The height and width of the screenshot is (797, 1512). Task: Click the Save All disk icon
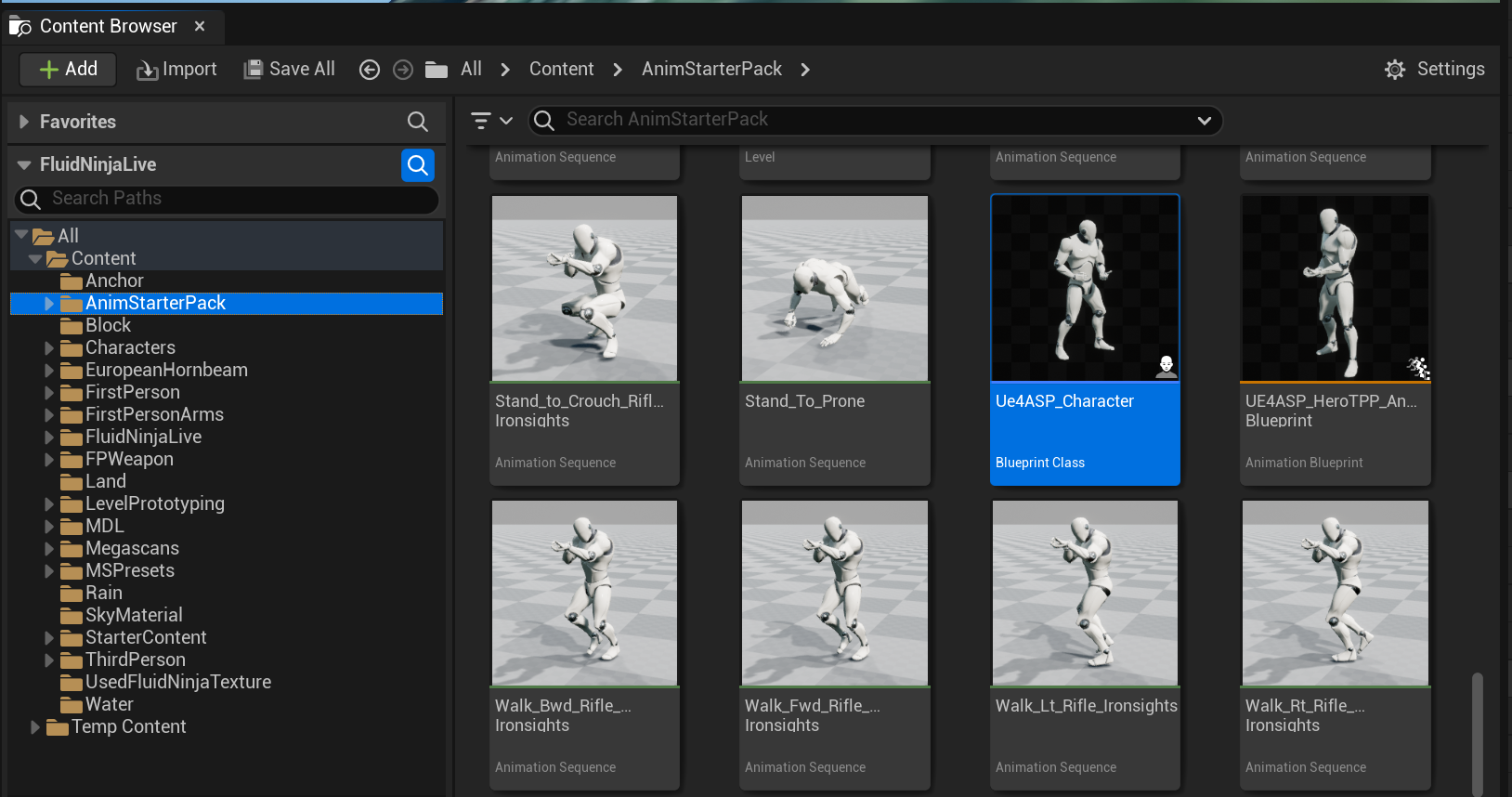tap(253, 70)
